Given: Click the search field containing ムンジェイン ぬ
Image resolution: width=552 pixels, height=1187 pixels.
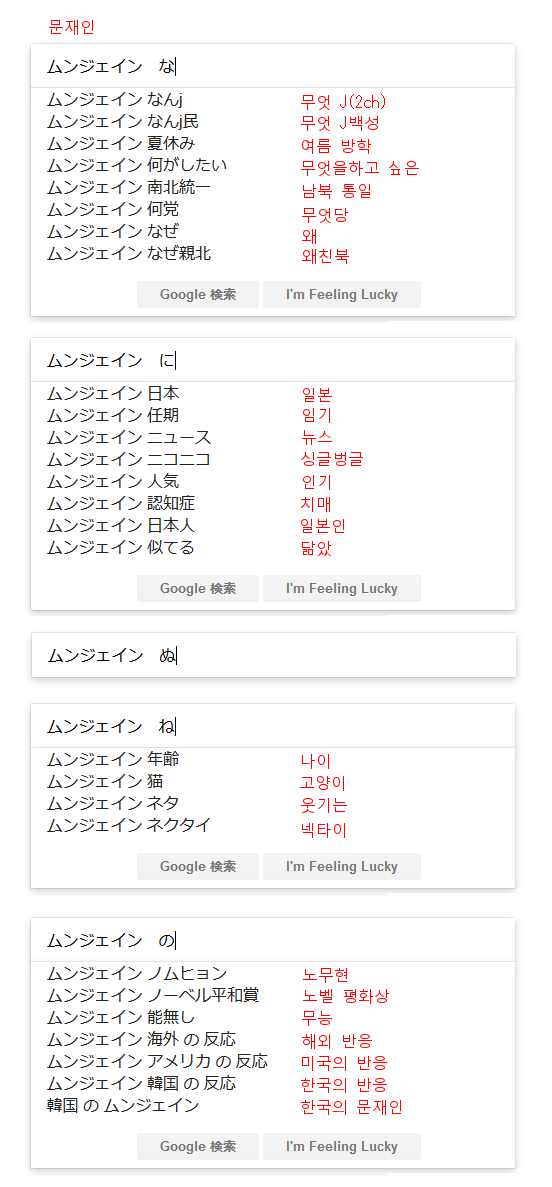Looking at the screenshot, I should coord(273,656).
